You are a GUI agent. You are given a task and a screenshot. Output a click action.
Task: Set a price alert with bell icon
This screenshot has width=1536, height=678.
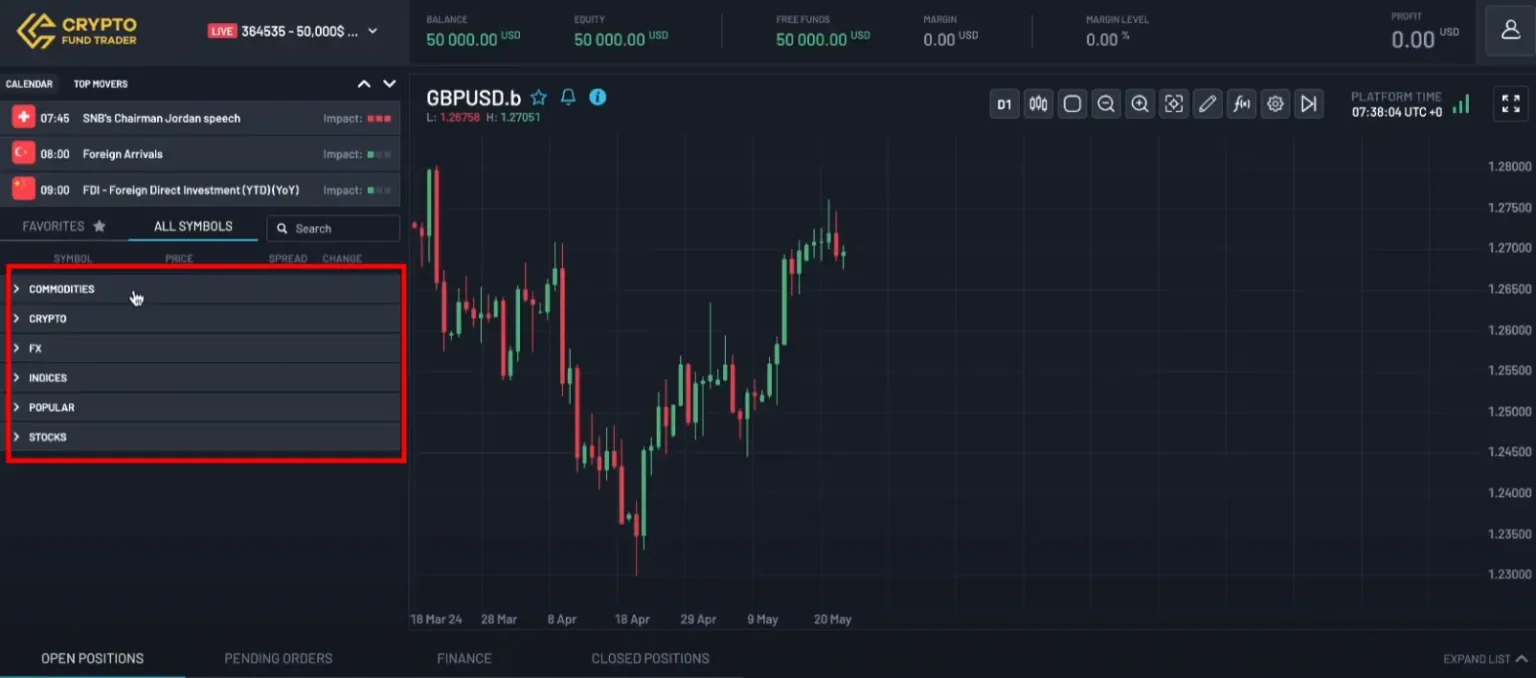(x=568, y=97)
